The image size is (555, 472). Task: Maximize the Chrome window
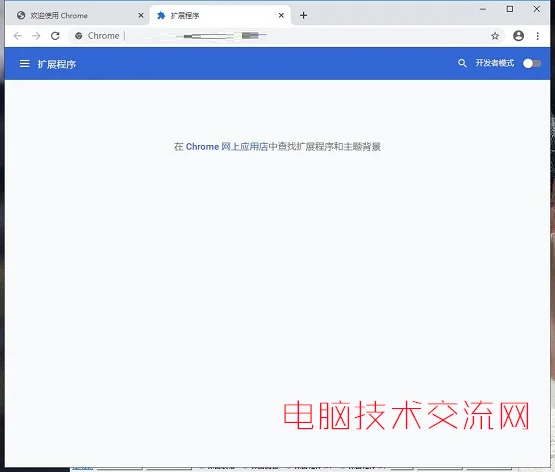pos(510,9)
